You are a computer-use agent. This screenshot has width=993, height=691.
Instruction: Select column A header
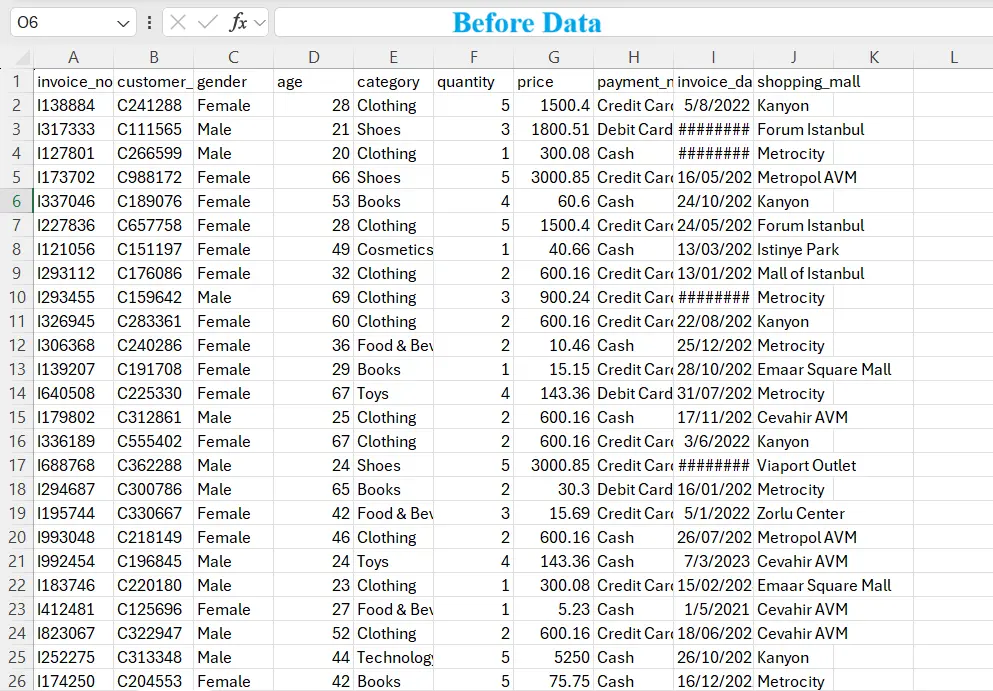73,58
